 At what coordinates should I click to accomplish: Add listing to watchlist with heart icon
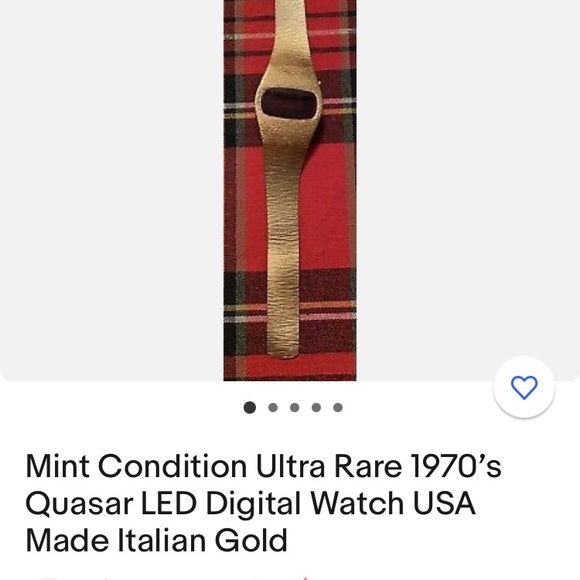coord(524,387)
